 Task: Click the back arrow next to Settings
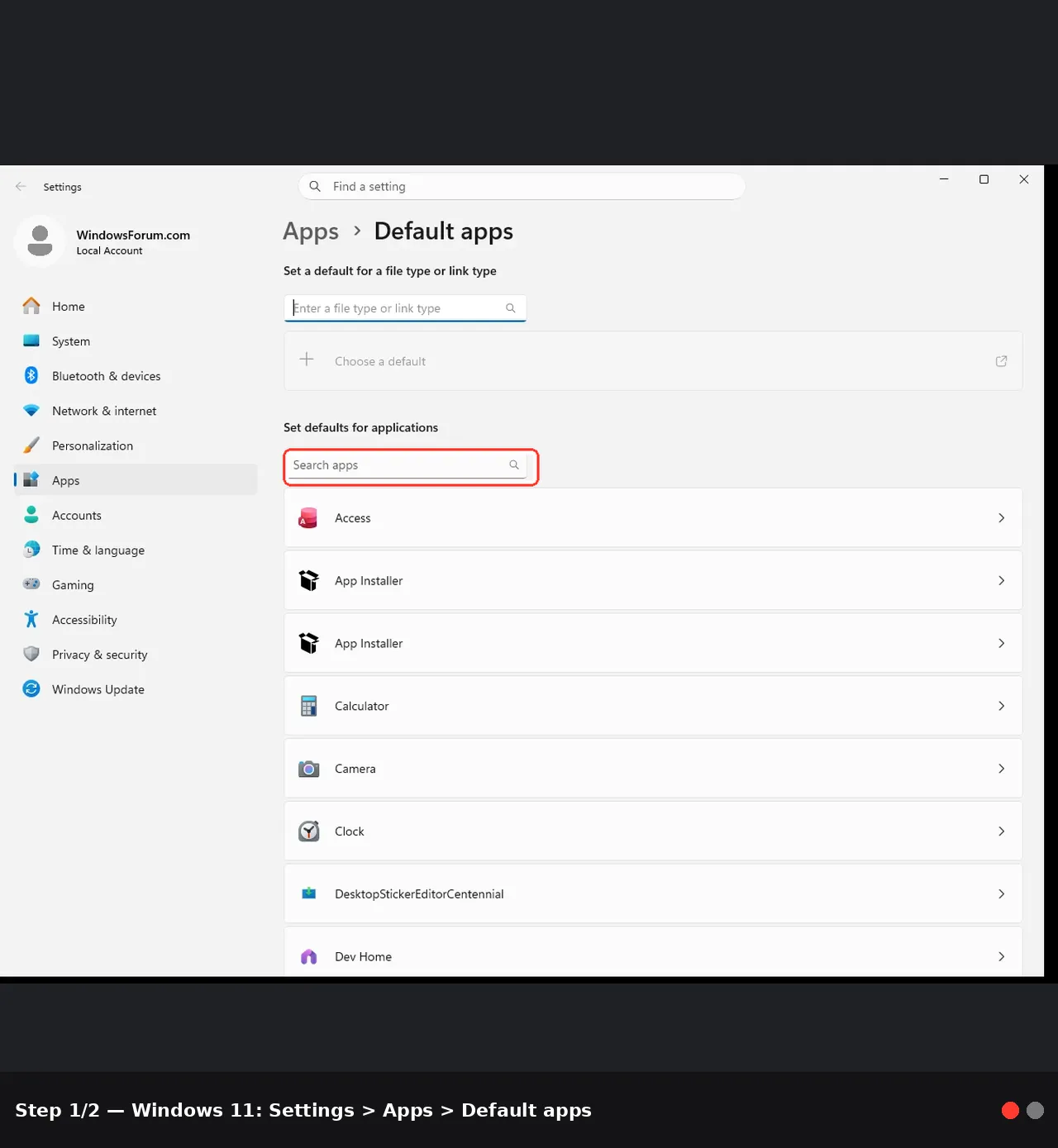(21, 187)
